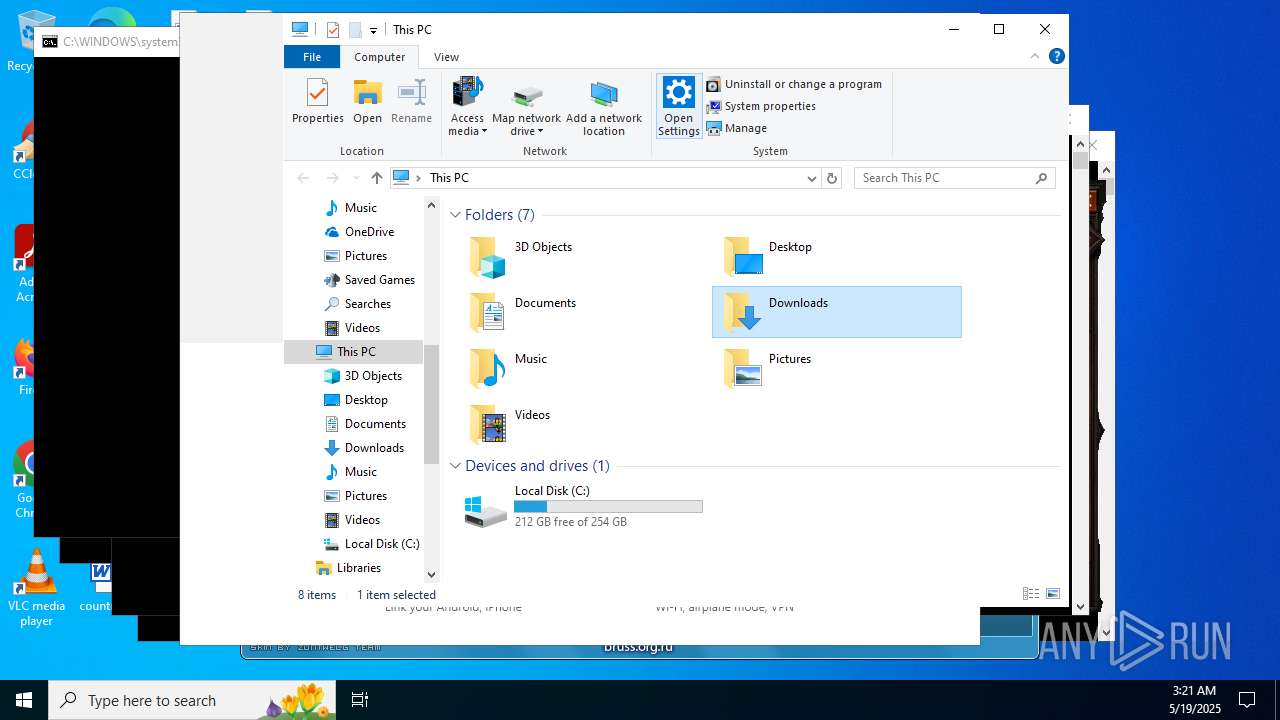Click the Search This PC field
Viewport: 1280px width, 720px height.
(955, 178)
